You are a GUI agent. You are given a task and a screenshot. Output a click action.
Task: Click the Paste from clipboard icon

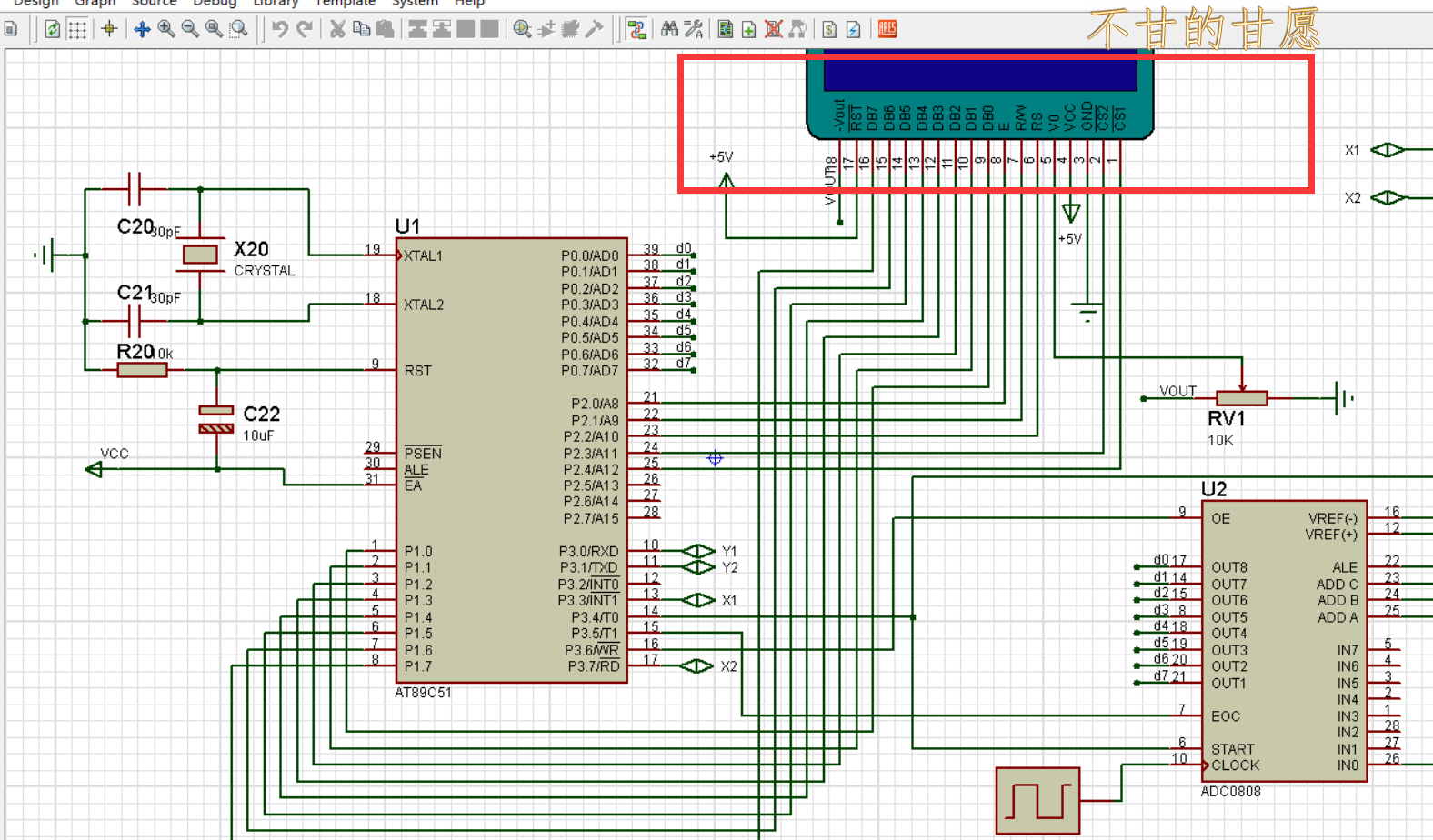tap(385, 29)
